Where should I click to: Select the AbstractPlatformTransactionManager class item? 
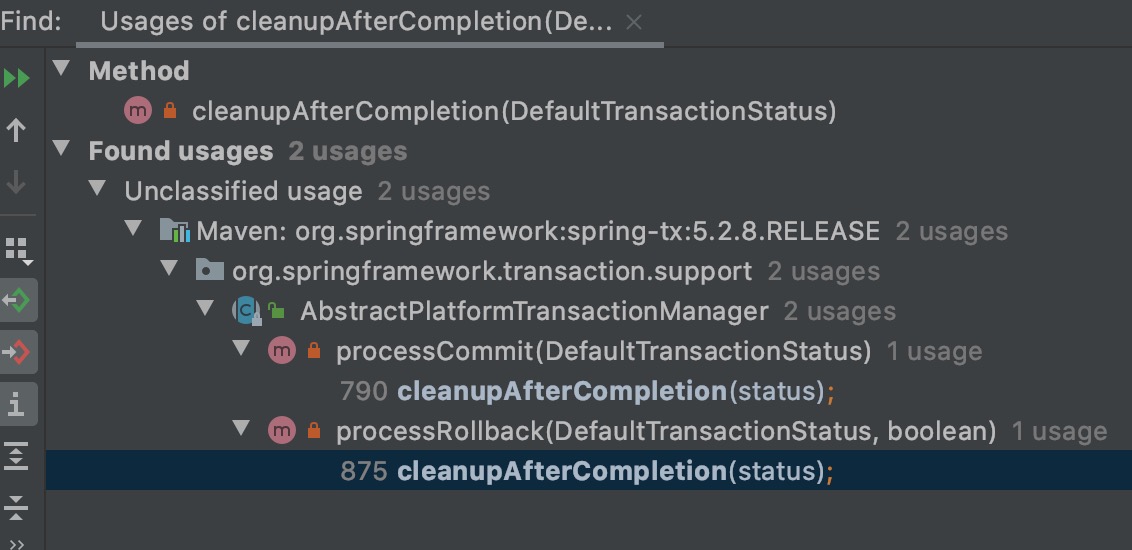click(534, 311)
